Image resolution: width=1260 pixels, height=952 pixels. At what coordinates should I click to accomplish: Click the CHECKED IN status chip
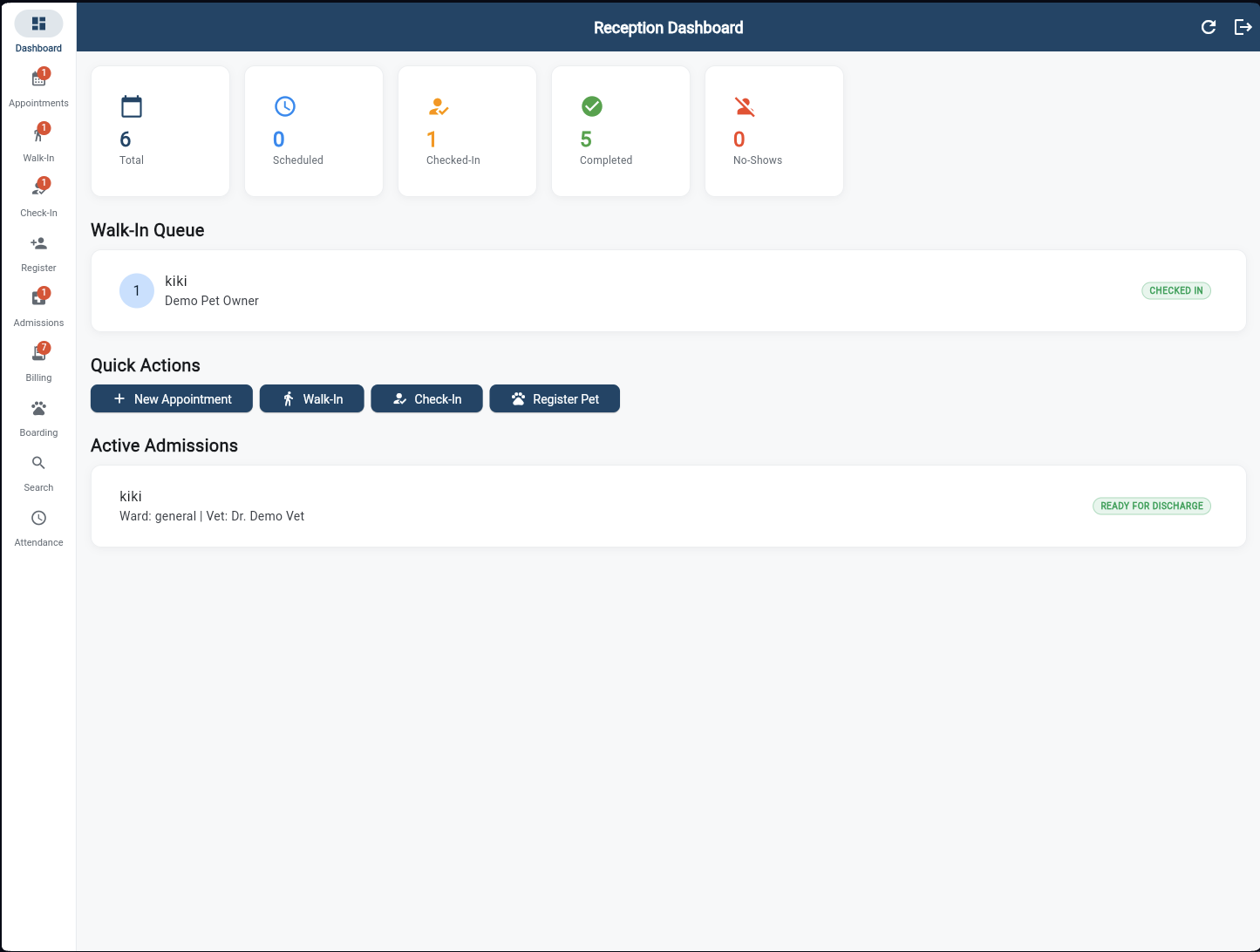tap(1175, 290)
